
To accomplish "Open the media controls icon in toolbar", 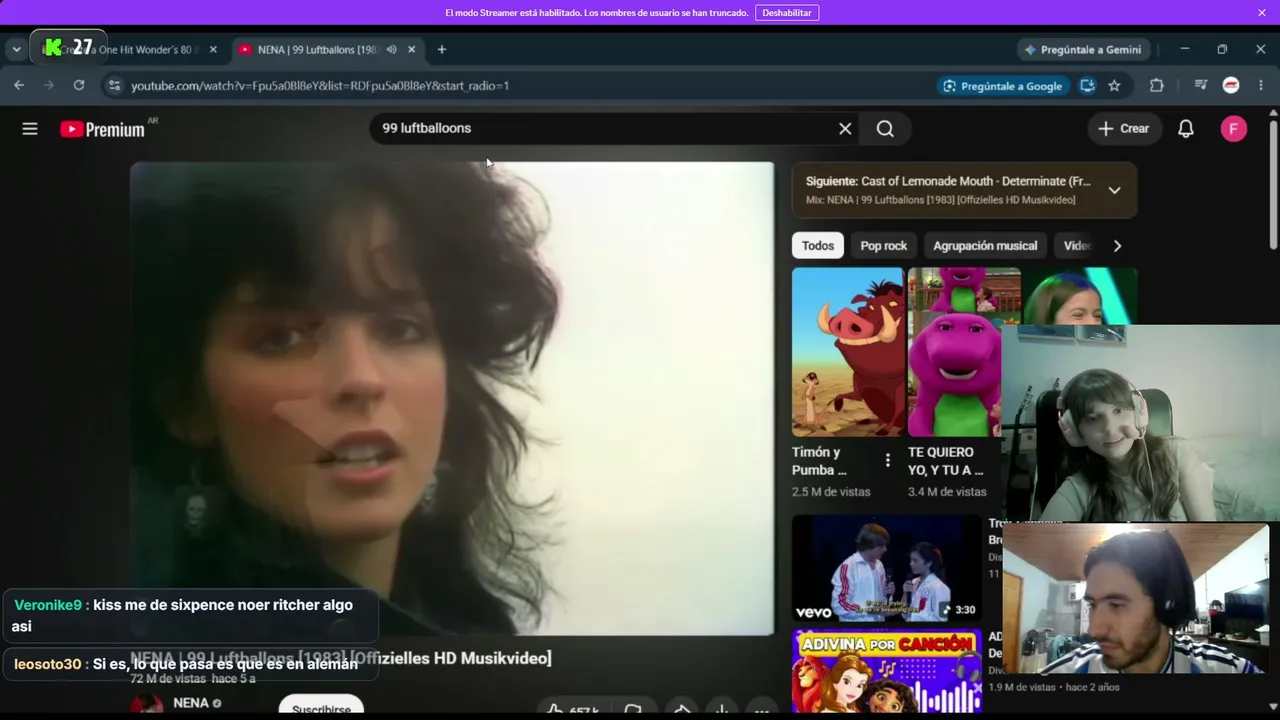I will (1201, 86).
